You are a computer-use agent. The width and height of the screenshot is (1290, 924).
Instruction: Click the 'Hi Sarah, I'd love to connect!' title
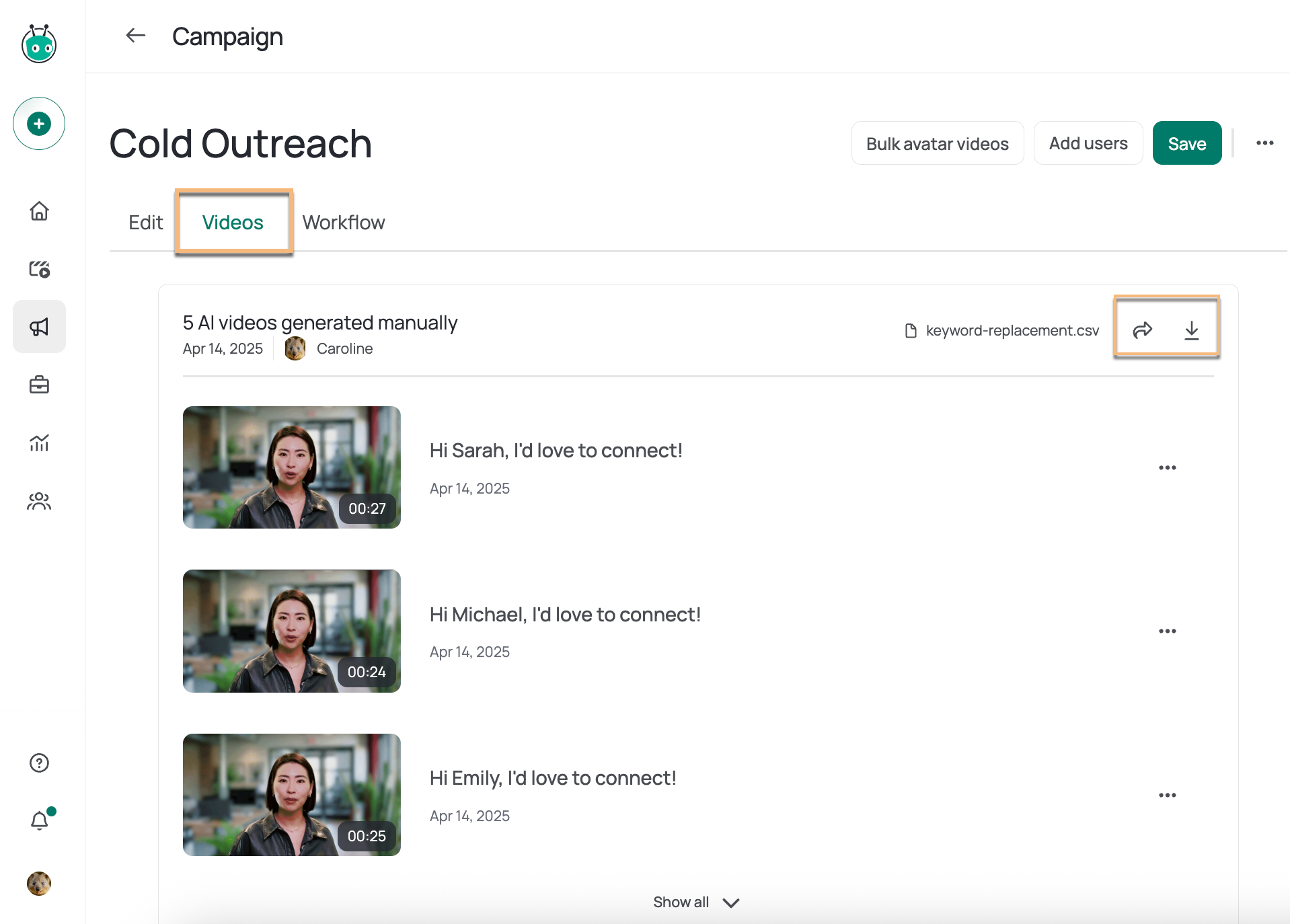(x=556, y=451)
